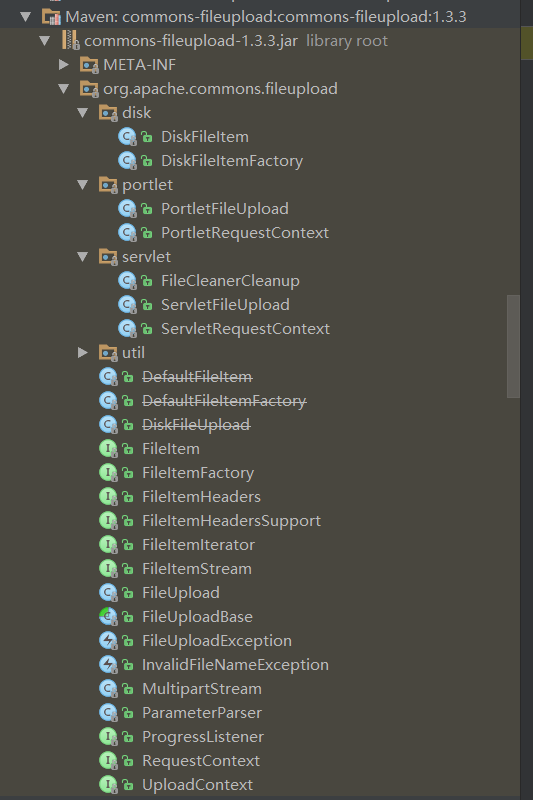The width and height of the screenshot is (533, 800).
Task: Click the 'library root' label
Action: [x=347, y=41]
